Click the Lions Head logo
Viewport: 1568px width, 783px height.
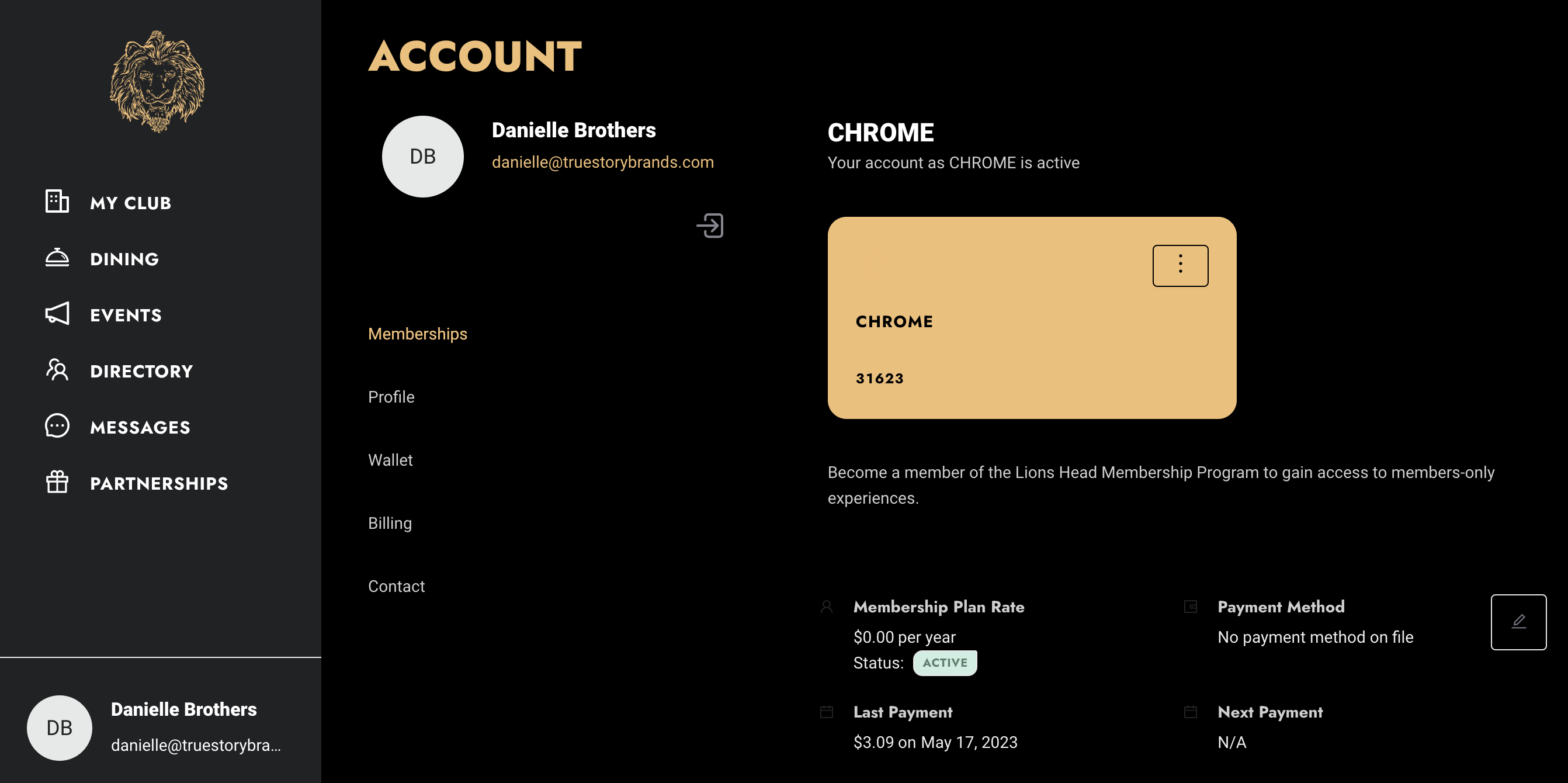pyautogui.click(x=157, y=82)
